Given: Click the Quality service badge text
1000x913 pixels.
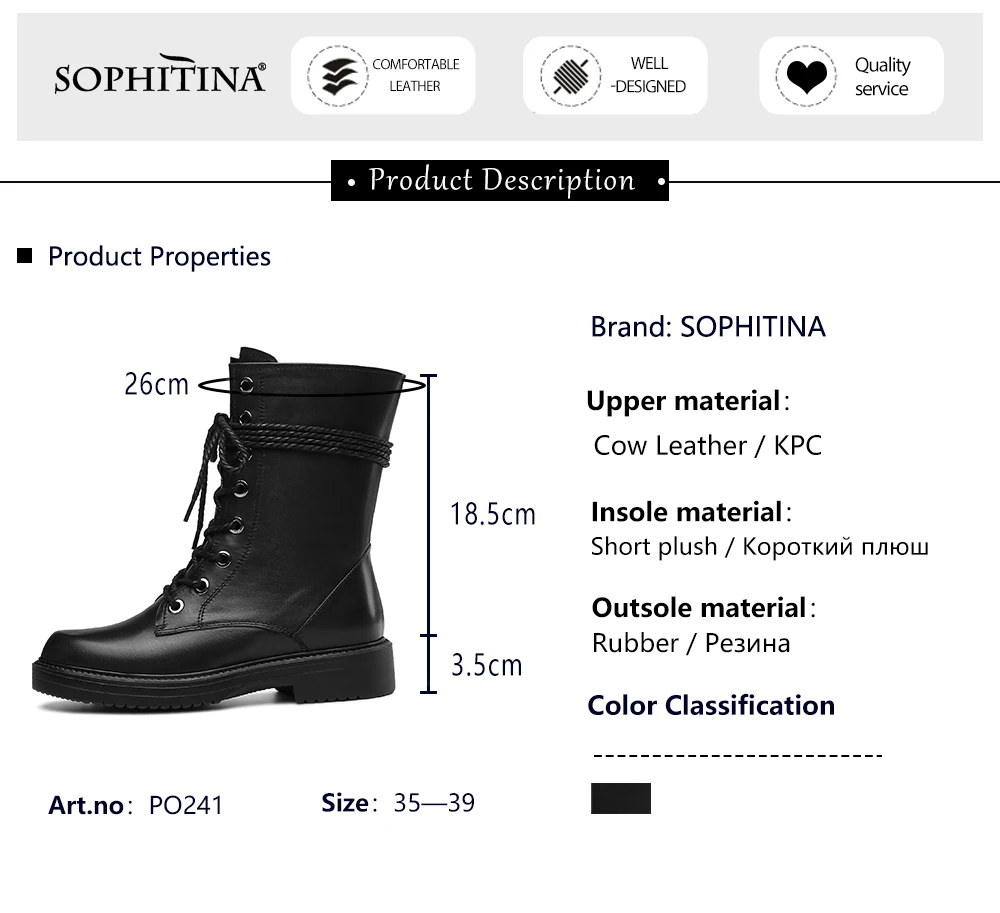Looking at the screenshot, I should click(x=883, y=77).
